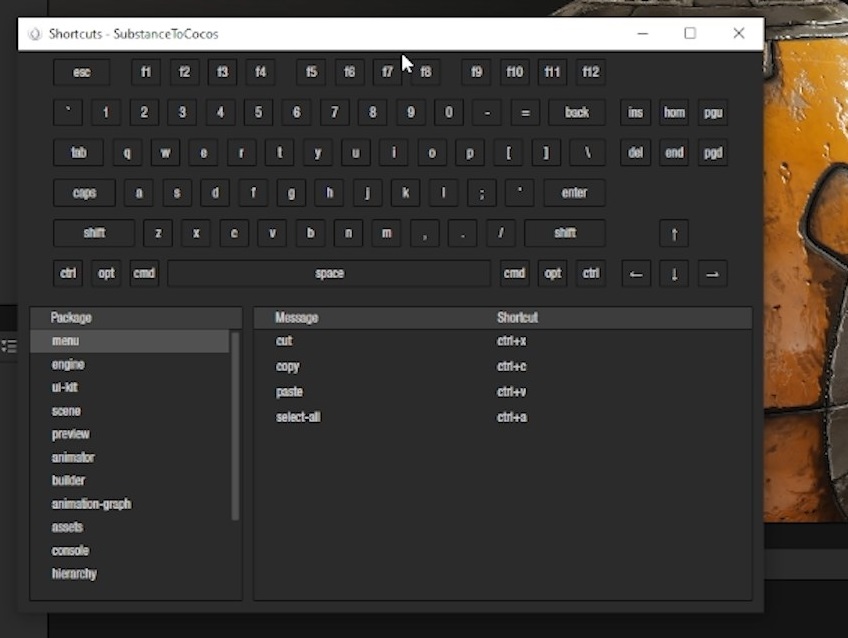This screenshot has height=638, width=848.
Task: Click the select-all message entry
Action: point(298,417)
